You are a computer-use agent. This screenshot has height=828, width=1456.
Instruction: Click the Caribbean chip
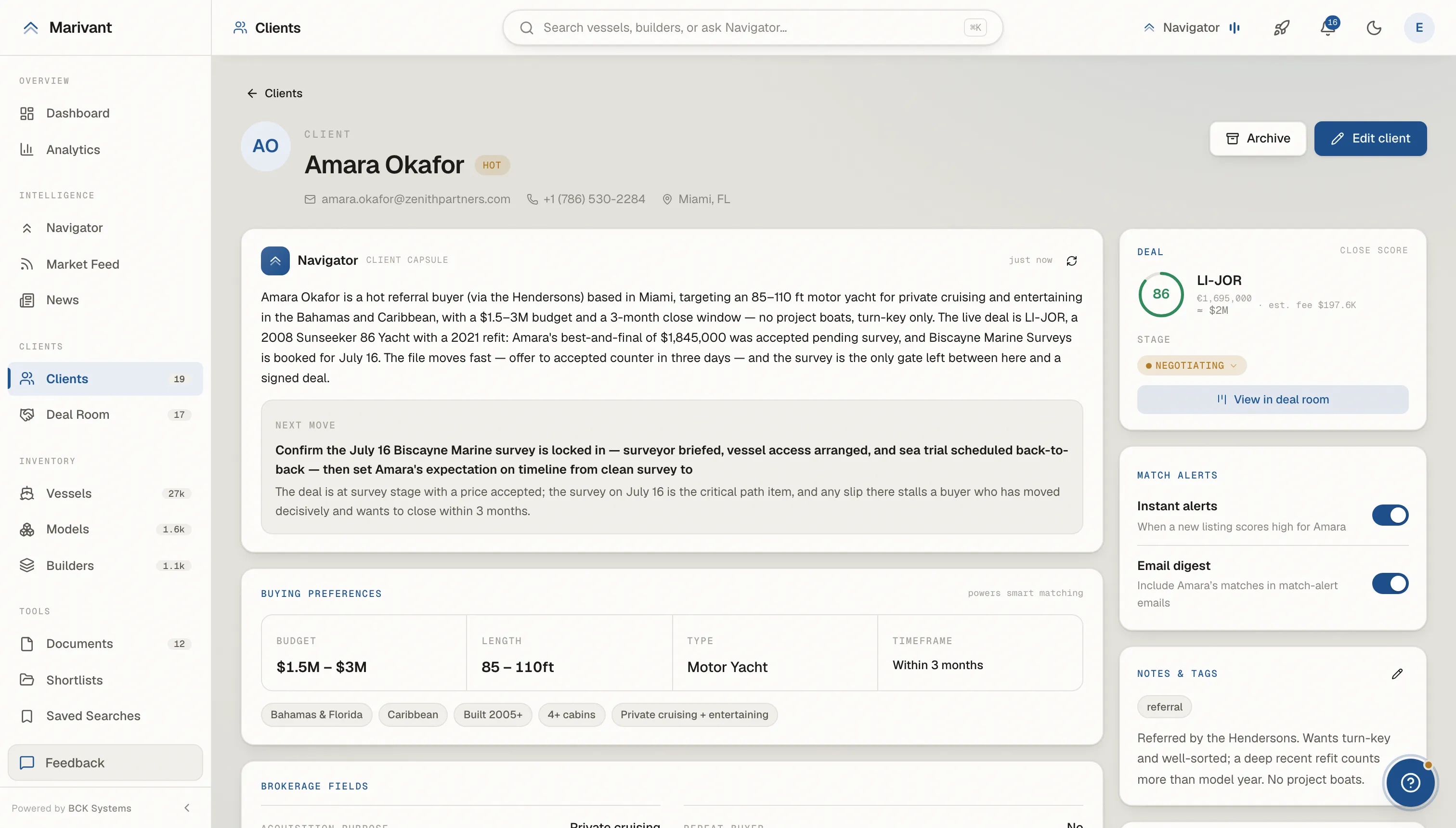tap(412, 715)
